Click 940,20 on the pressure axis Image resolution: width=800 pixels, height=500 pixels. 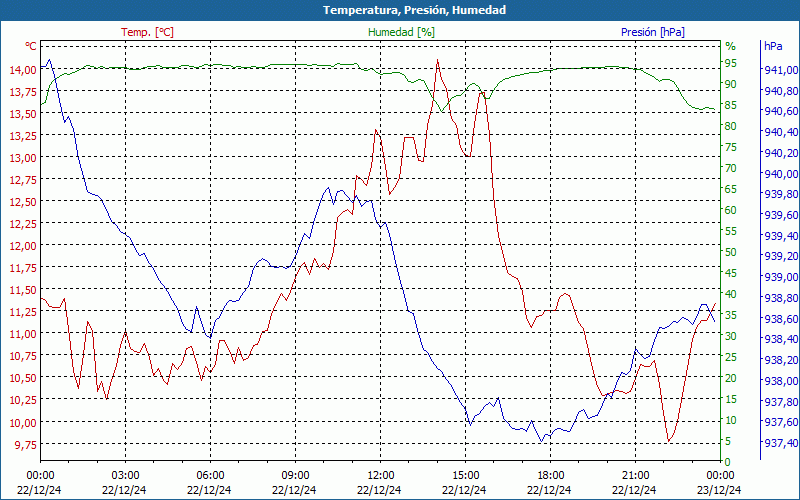(780, 153)
